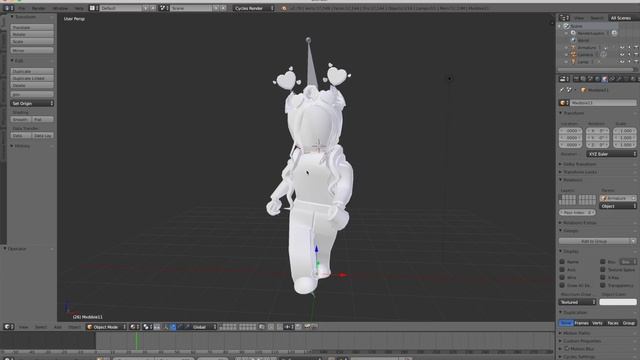640x360 pixels.
Task: Enable the Texture Space checkbox
Action: (x=602, y=269)
